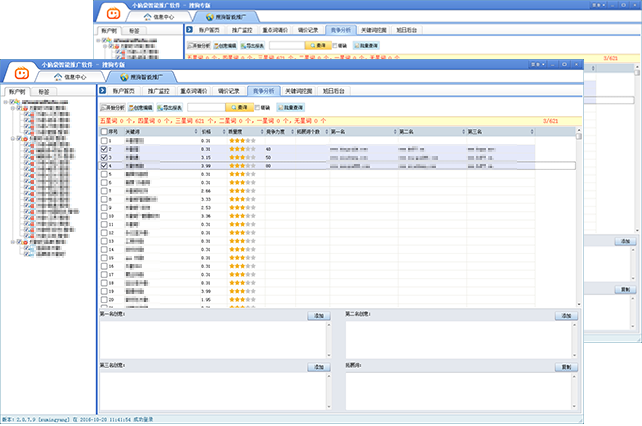Collapse the last plan node in account tree
The image size is (642, 426).
pyautogui.click(x=12, y=241)
